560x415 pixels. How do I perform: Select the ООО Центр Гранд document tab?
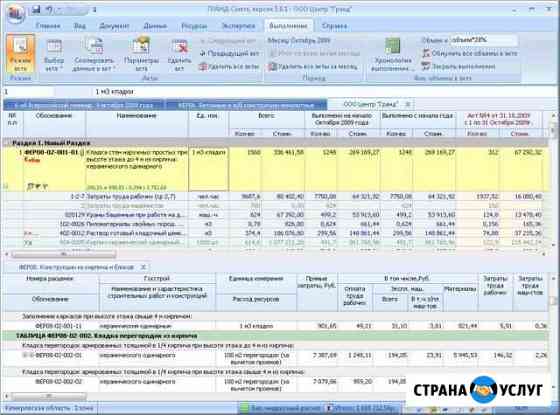tap(370, 105)
